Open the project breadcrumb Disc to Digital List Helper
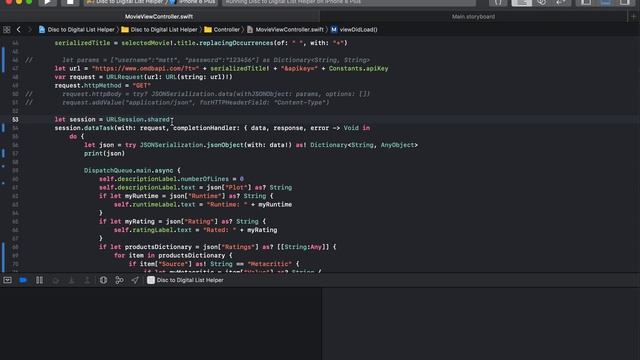Image resolution: width=640 pixels, height=360 pixels. (x=77, y=29)
